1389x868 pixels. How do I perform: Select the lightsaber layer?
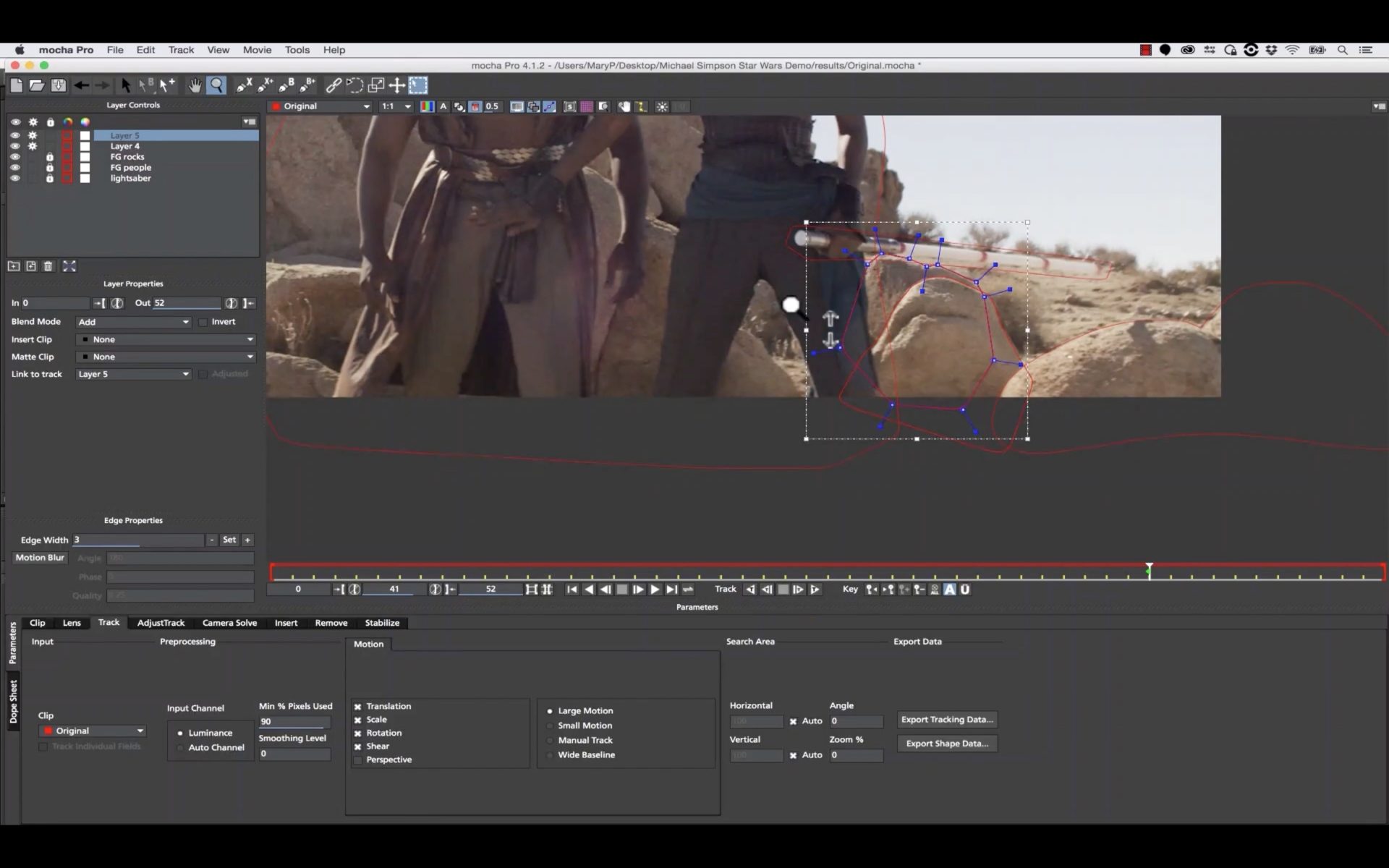[x=131, y=178]
